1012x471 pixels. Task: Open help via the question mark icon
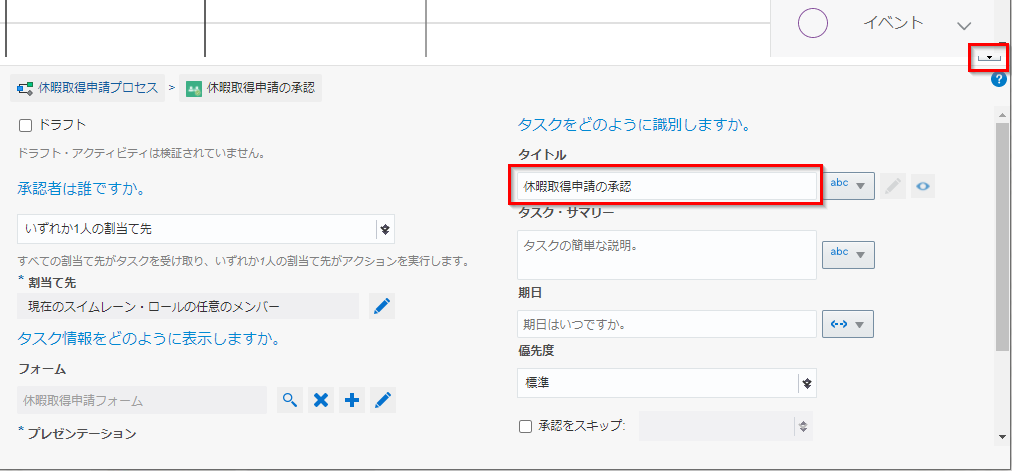coord(998,80)
